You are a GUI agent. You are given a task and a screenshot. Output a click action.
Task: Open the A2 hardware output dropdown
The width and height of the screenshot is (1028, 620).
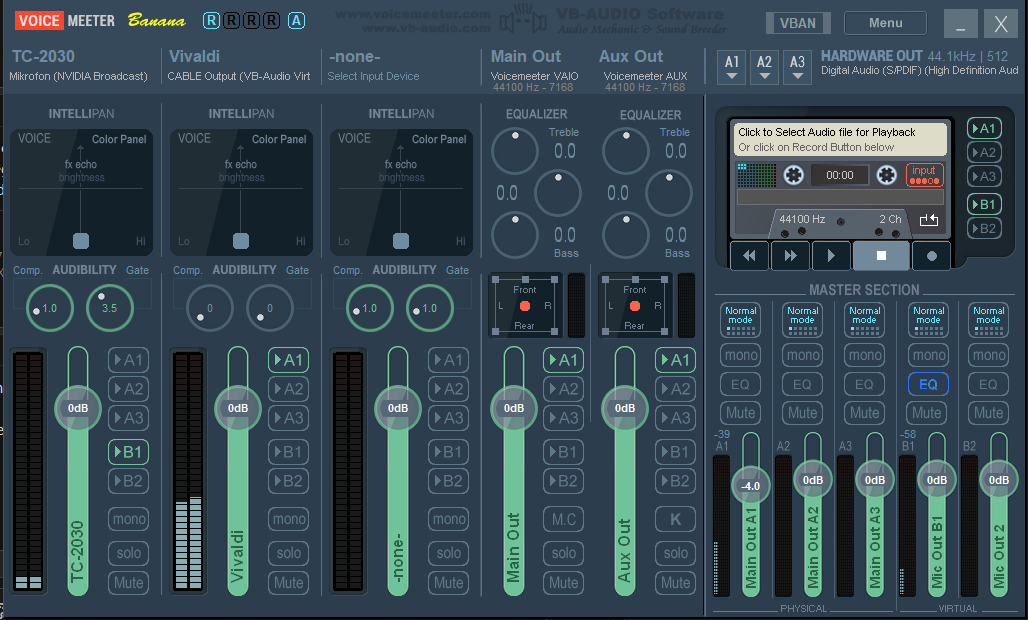click(x=764, y=68)
